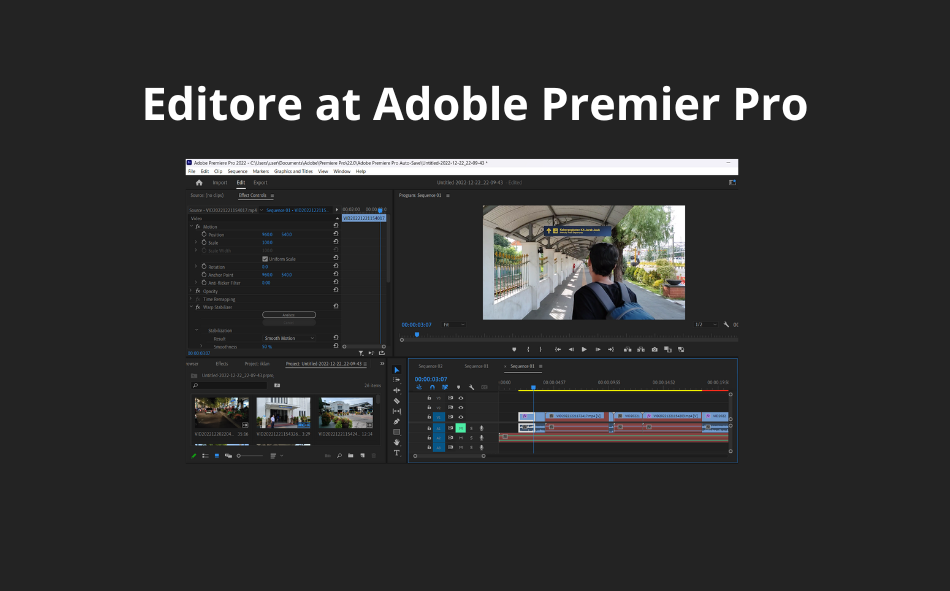Select the first clip thumbnail in Project panel
Screen dimensions: 950x591
[222, 412]
